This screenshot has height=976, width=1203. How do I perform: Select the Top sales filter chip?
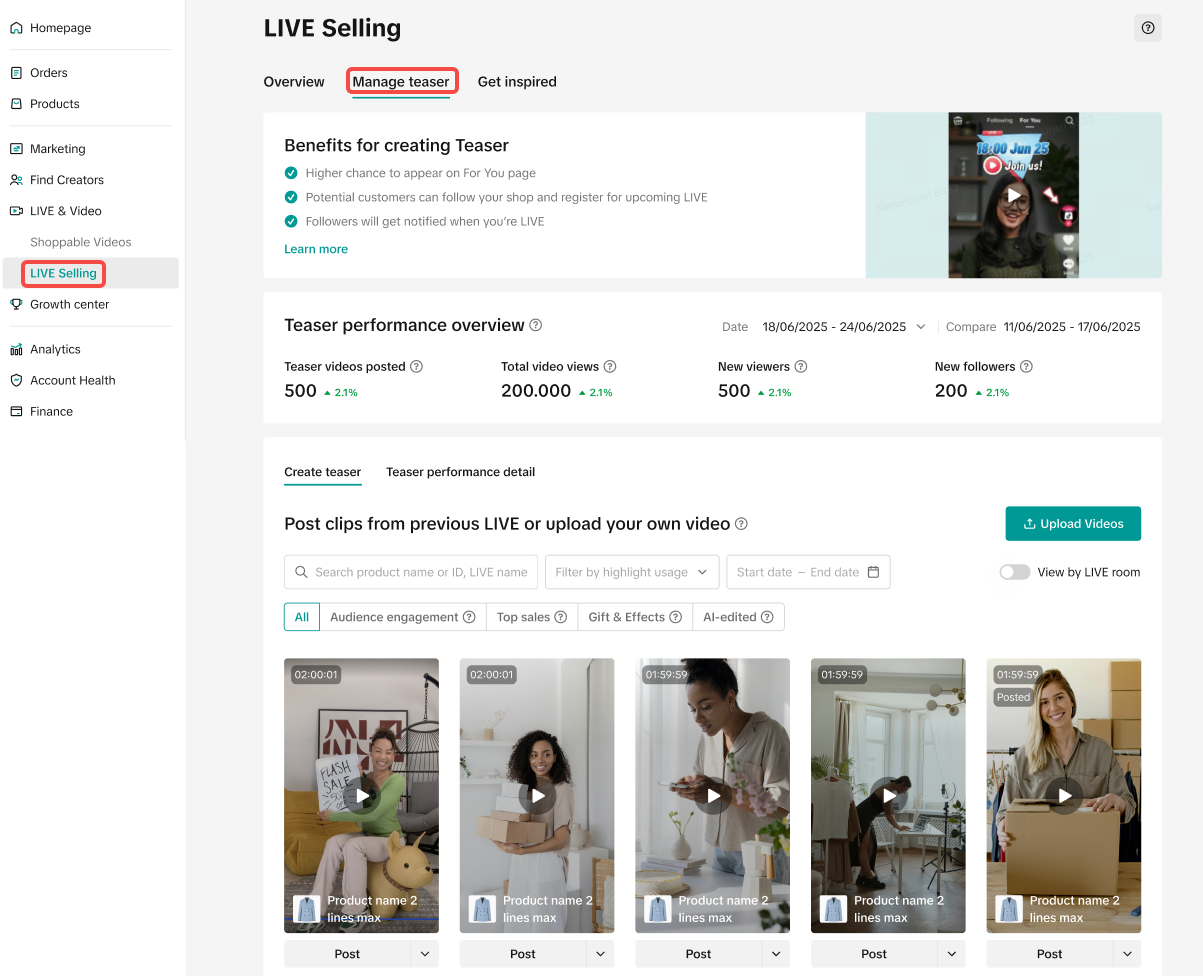pyautogui.click(x=523, y=617)
